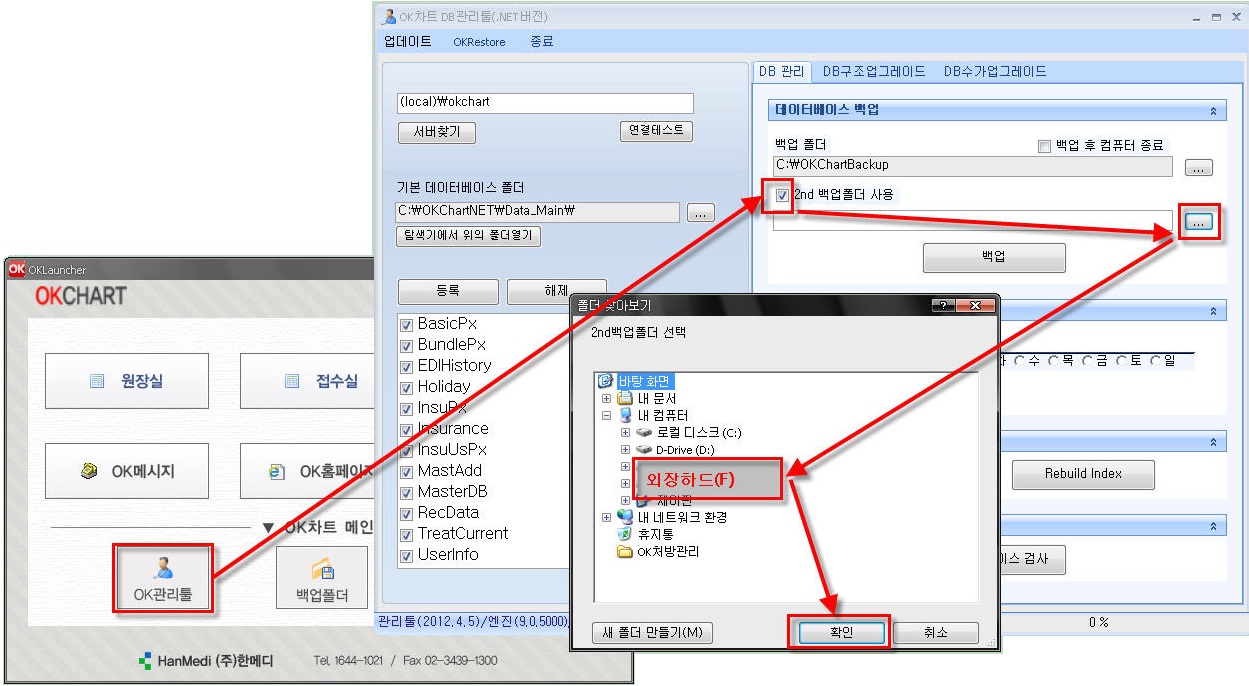
Task: Switch to DB수가업그레이드 tab
Action: (995, 72)
